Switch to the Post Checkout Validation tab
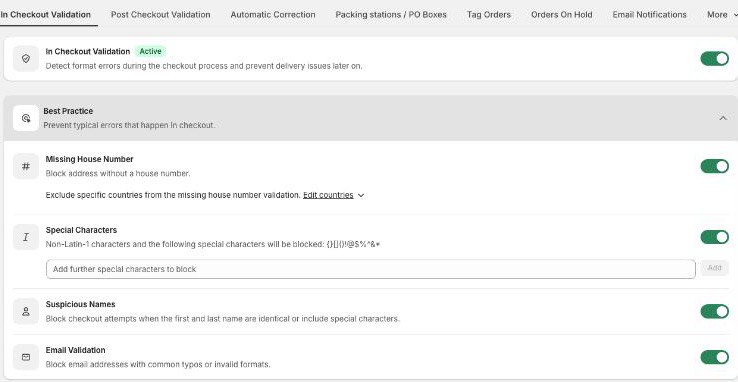This screenshot has height=382, width=738. coord(160,15)
